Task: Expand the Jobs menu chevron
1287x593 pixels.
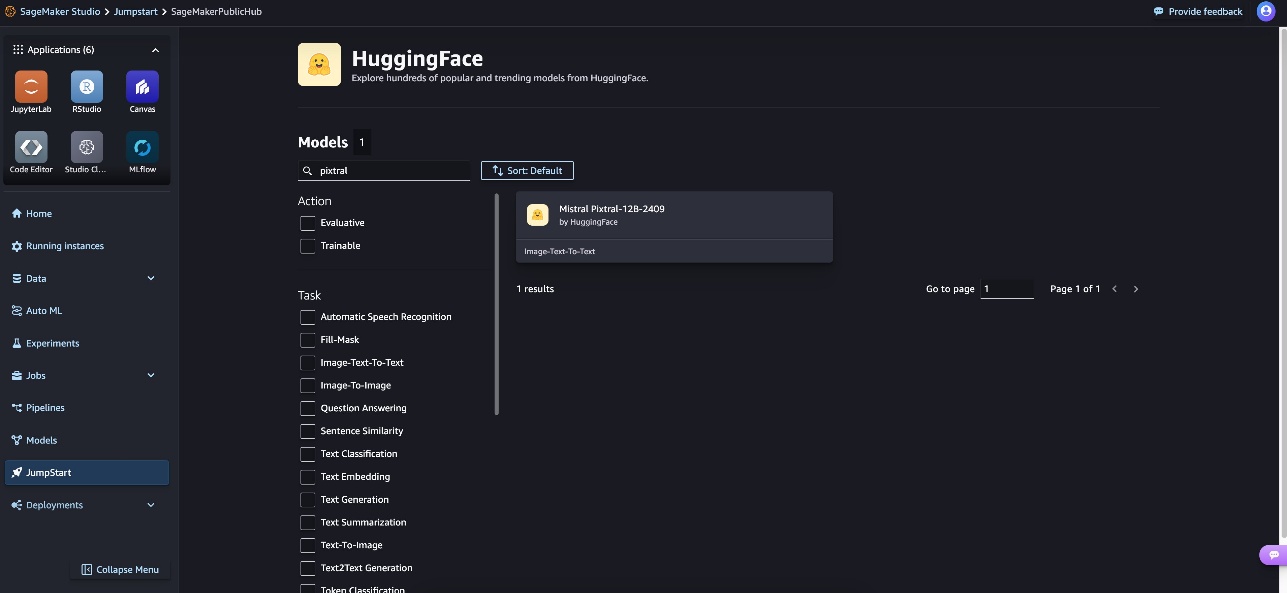Action: coord(151,376)
